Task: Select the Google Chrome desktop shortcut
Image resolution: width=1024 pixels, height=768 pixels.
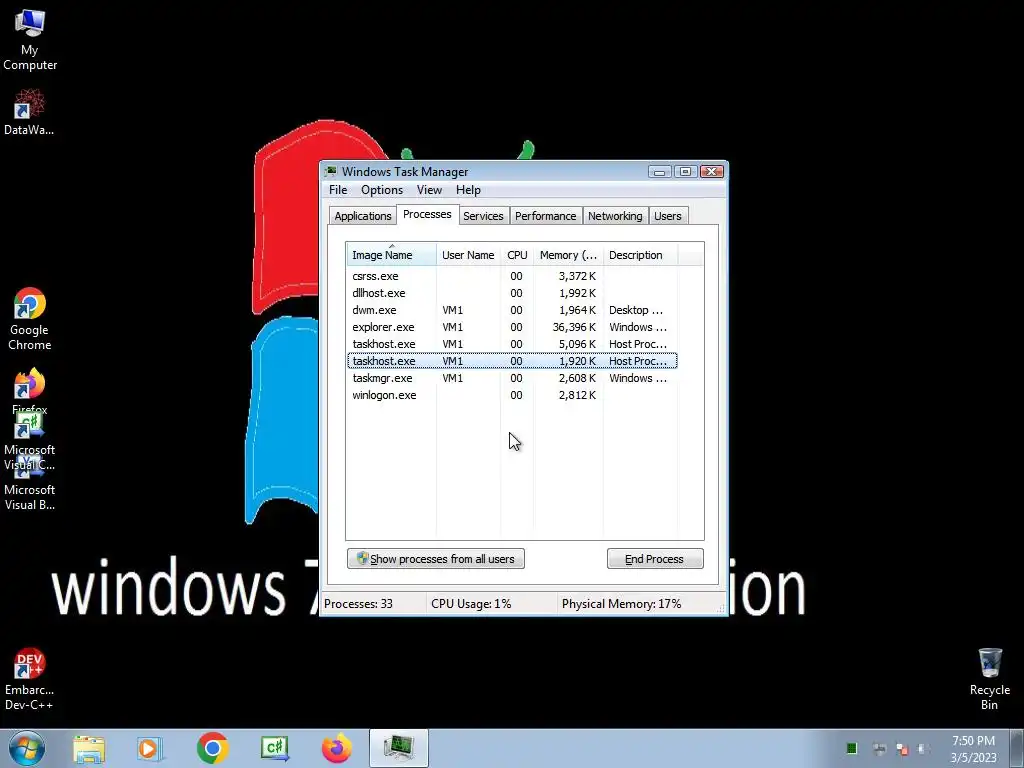Action: [x=29, y=319]
